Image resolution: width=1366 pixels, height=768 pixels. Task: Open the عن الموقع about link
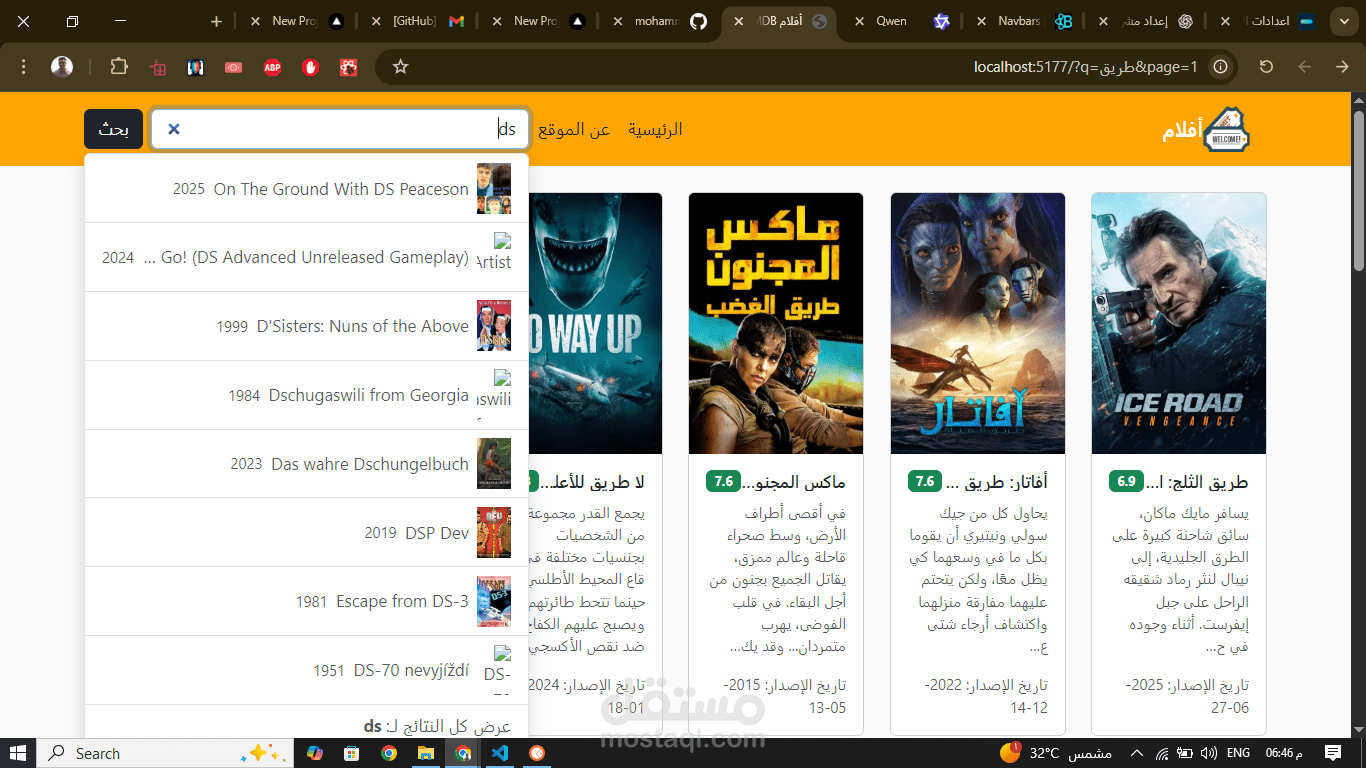coord(574,129)
